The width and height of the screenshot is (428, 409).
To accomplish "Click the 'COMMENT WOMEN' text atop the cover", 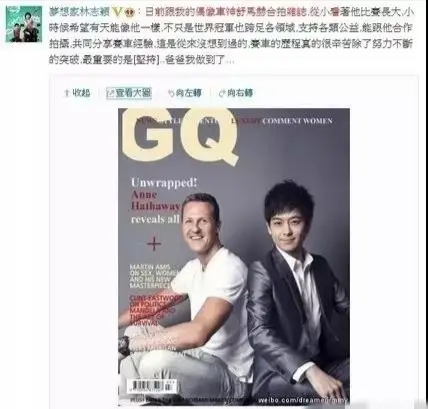I will click(x=297, y=121).
